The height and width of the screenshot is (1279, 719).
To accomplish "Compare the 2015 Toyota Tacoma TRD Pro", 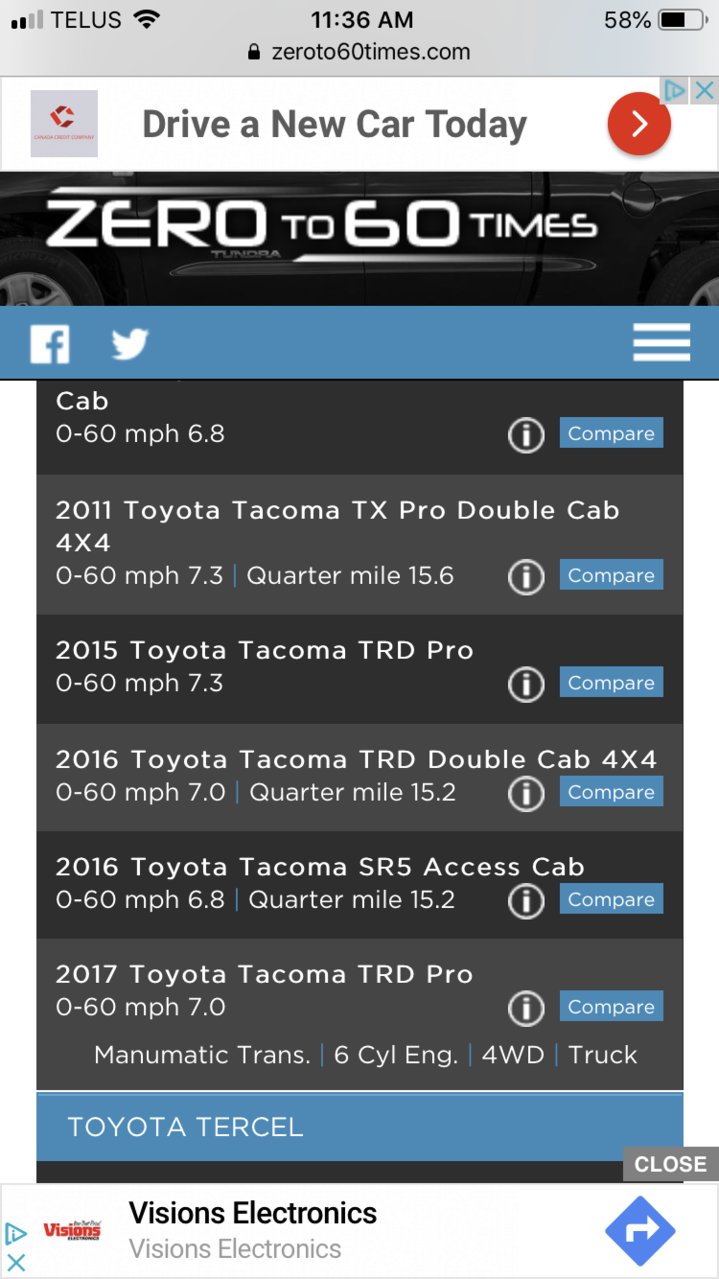I will coord(611,683).
